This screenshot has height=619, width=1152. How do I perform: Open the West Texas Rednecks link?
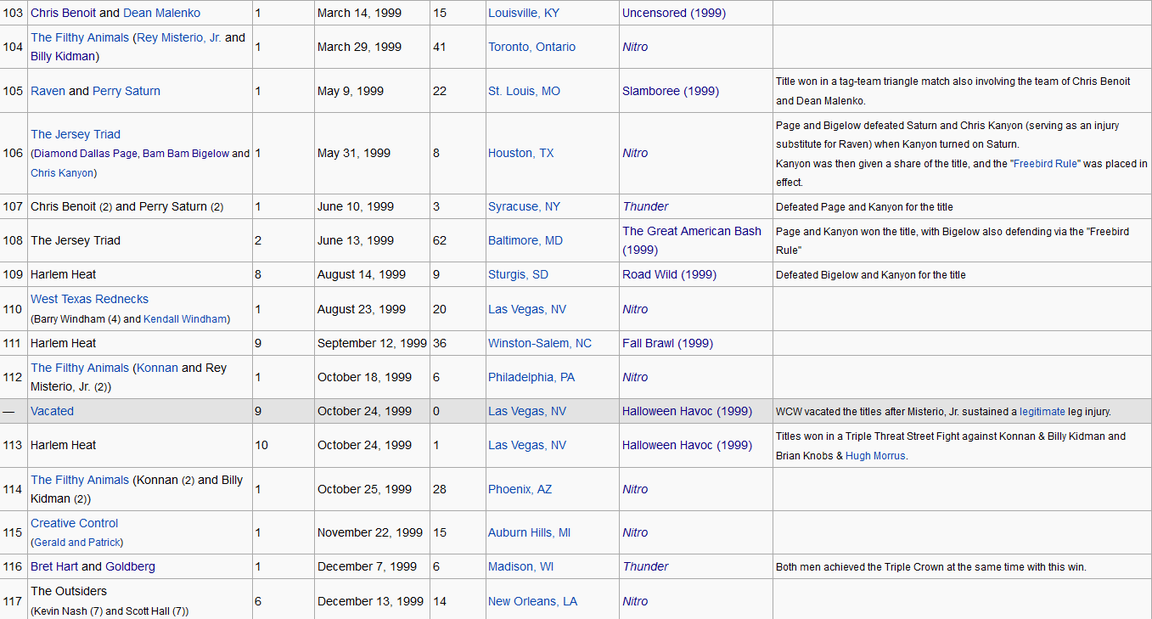click(x=90, y=299)
